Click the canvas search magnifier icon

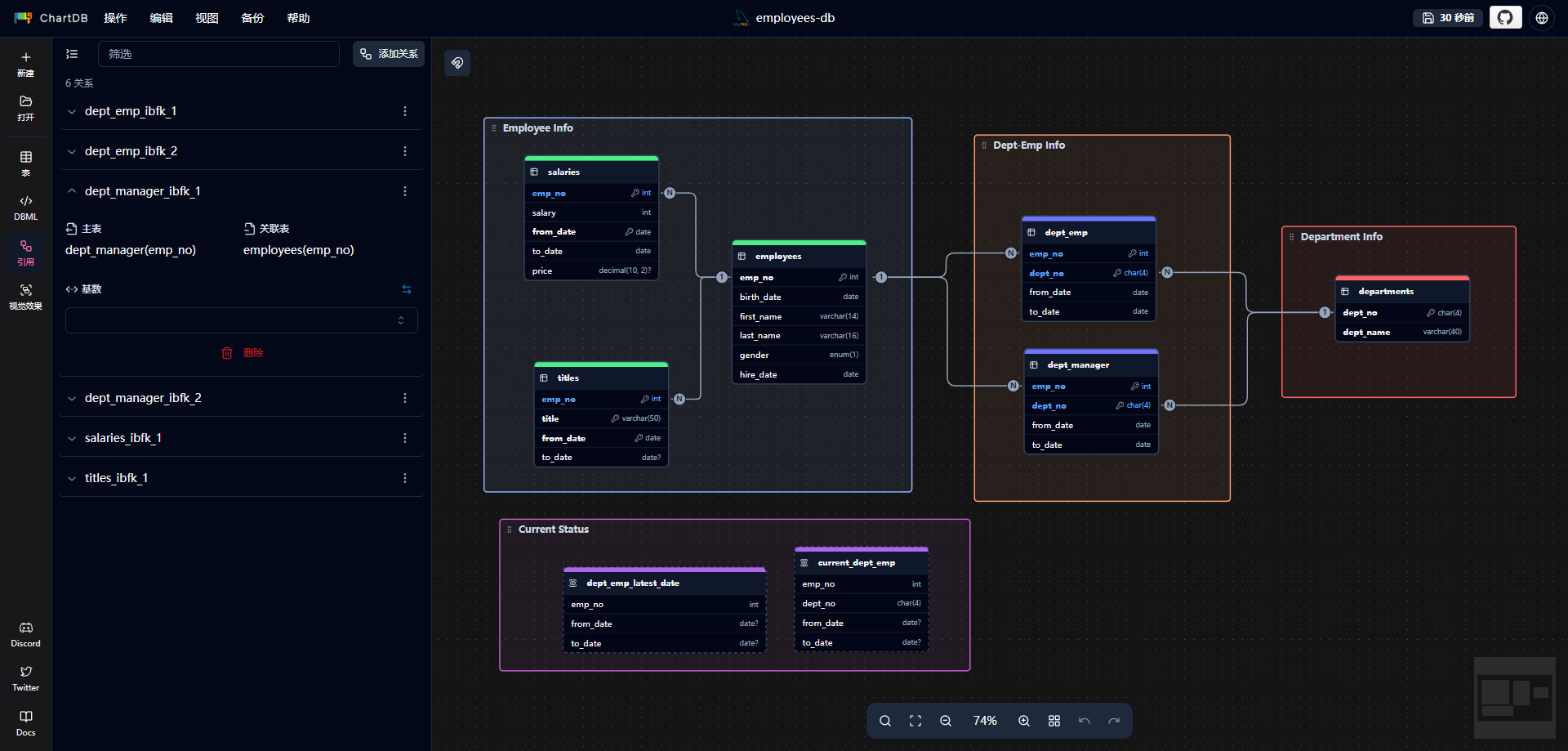pos(885,721)
